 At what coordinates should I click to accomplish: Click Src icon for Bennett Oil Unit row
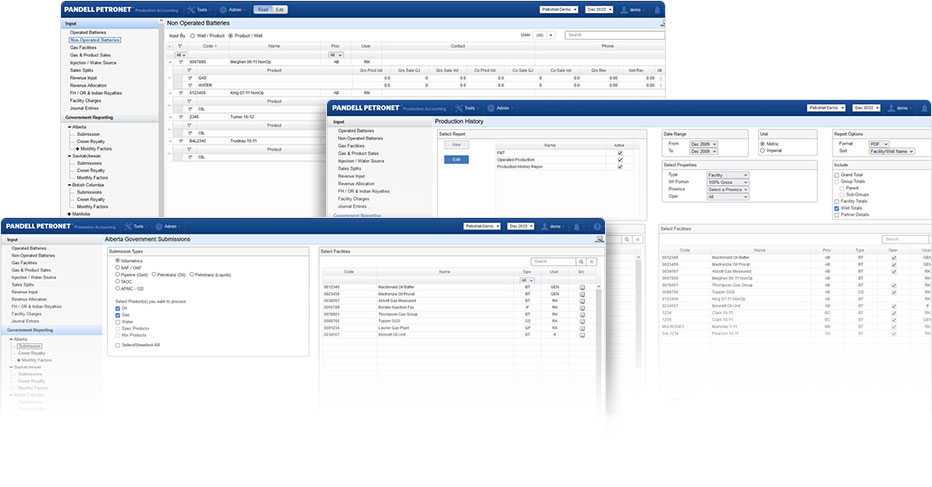point(582,335)
